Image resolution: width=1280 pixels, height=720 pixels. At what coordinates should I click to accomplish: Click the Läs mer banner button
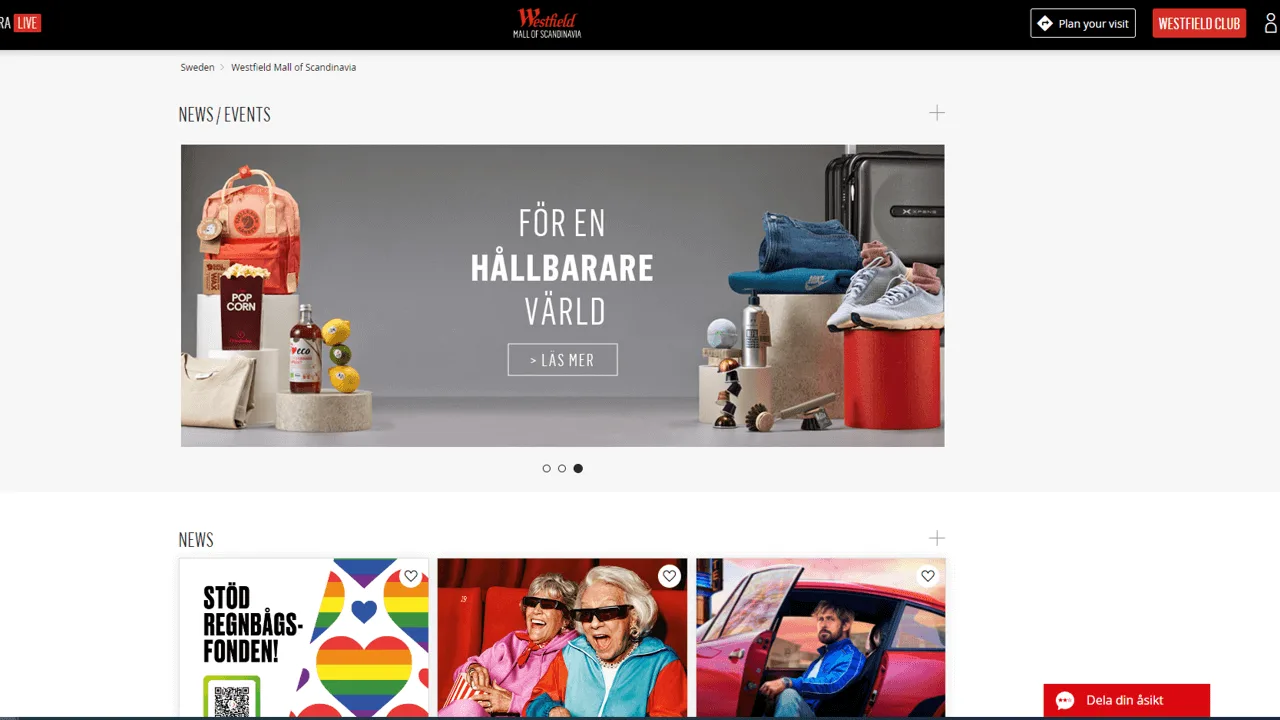click(562, 360)
